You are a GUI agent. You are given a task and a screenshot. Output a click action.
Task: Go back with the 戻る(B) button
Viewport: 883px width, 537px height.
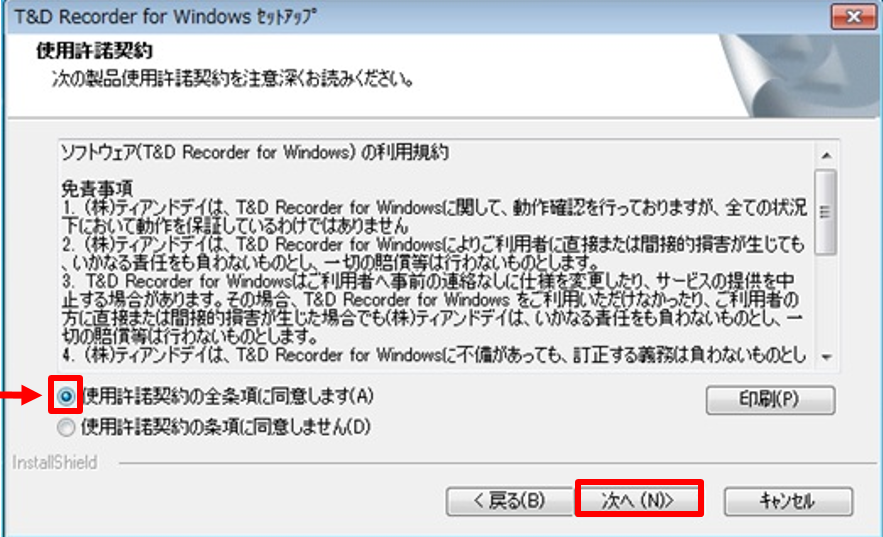[x=510, y=500]
